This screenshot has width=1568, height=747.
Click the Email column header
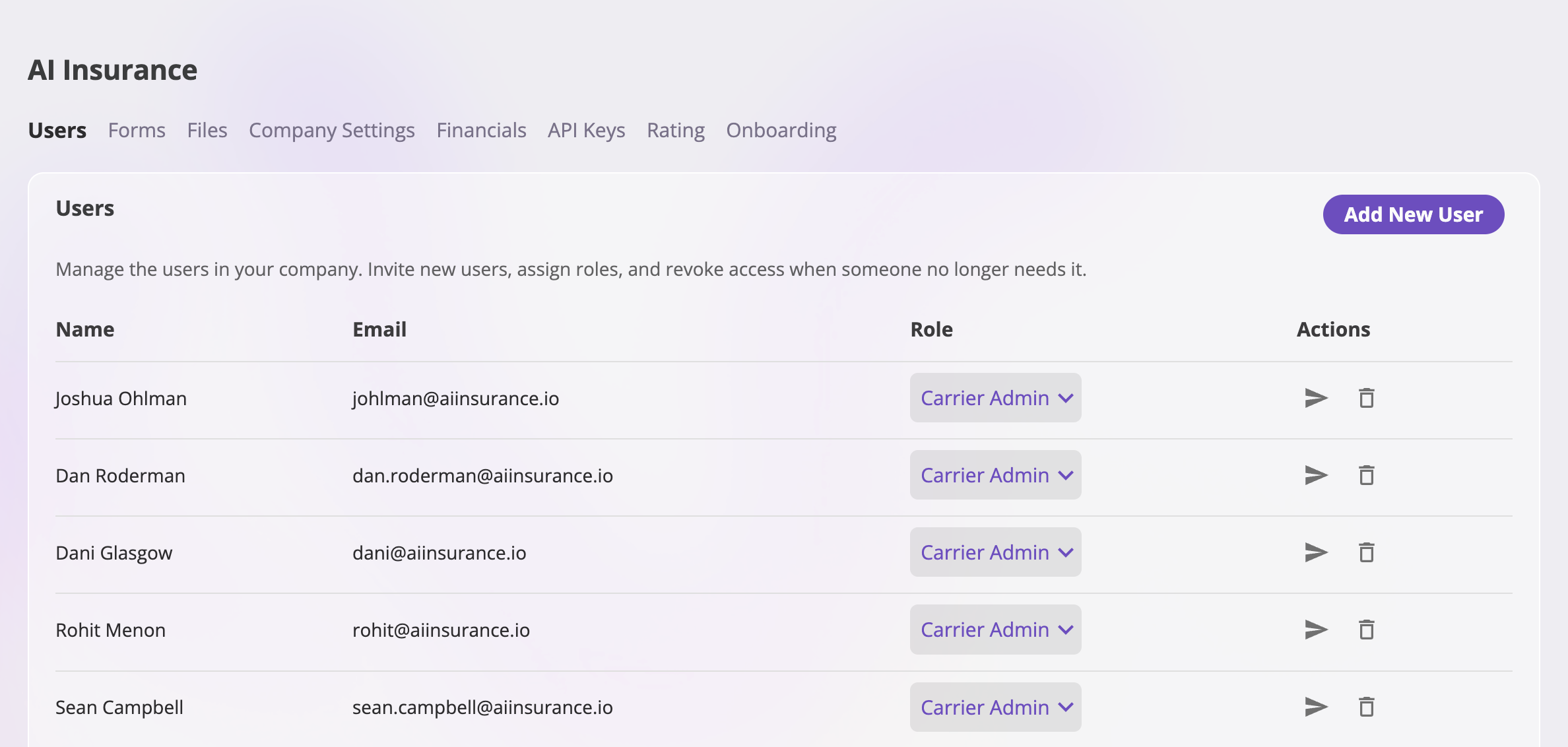[x=379, y=329]
